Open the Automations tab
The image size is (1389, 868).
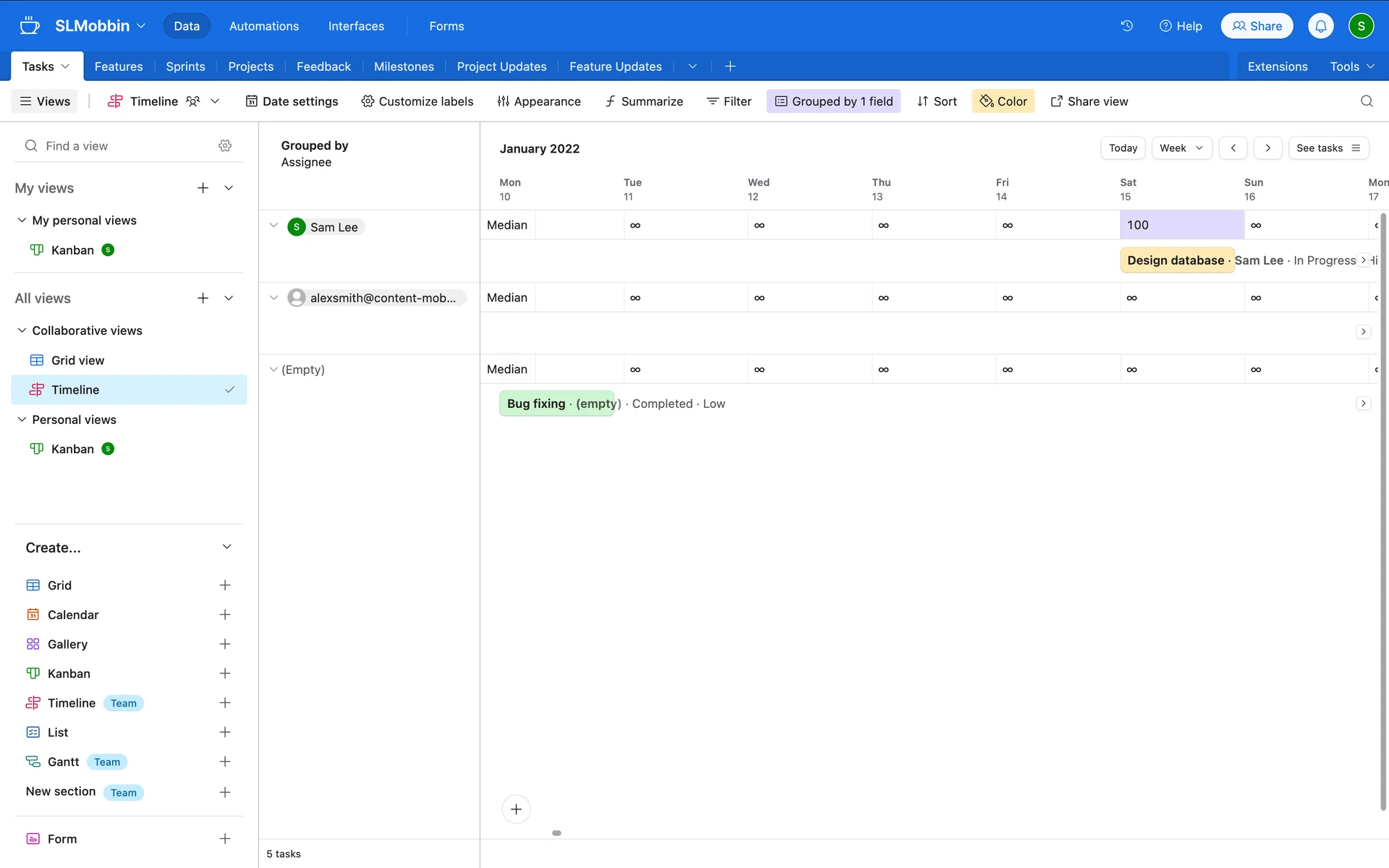pos(263,26)
